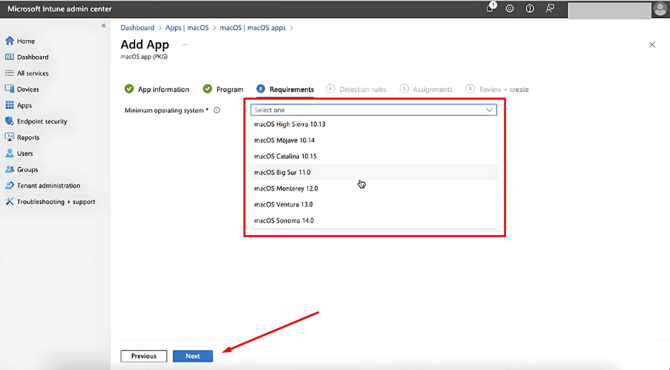Screen dimensions: 670x370
Task: Select the Assignments step
Action: pyautogui.click(x=426, y=89)
